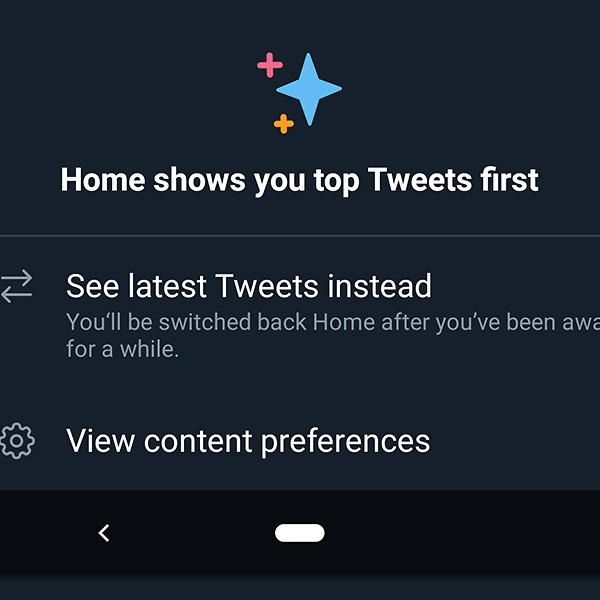Tap the swap arrows icon
The width and height of the screenshot is (600, 600).
[16, 287]
